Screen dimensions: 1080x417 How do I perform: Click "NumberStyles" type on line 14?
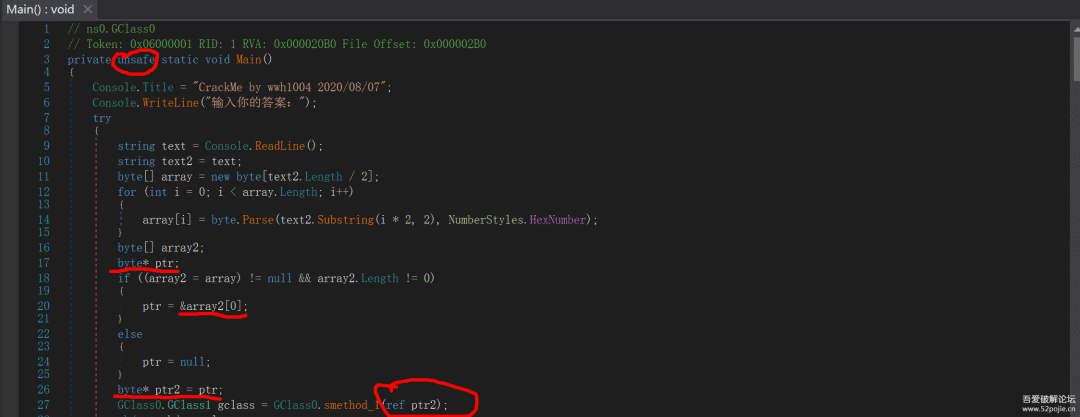486,220
